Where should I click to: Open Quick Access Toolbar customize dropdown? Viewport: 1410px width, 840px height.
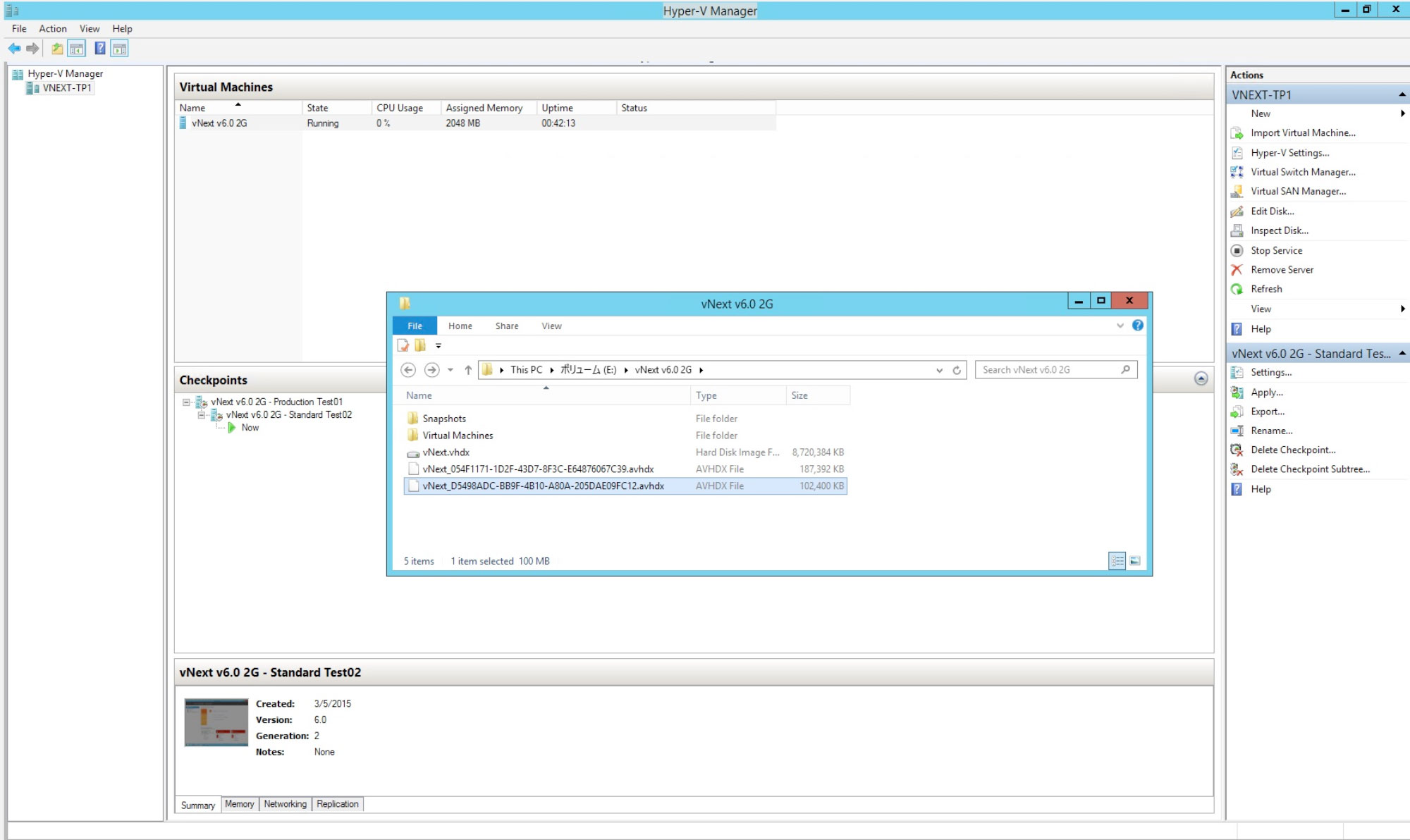tap(438, 345)
